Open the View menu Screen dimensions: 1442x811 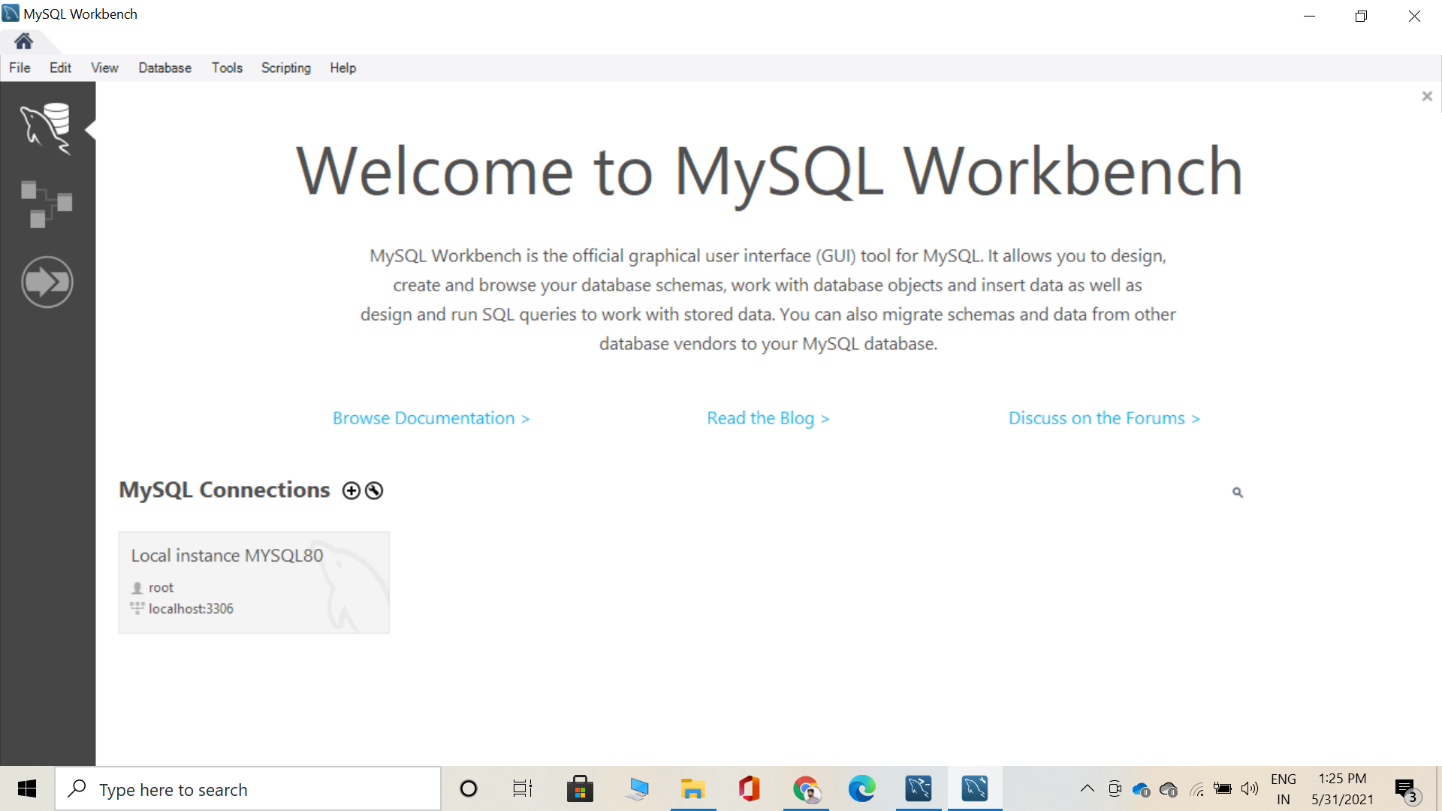105,68
